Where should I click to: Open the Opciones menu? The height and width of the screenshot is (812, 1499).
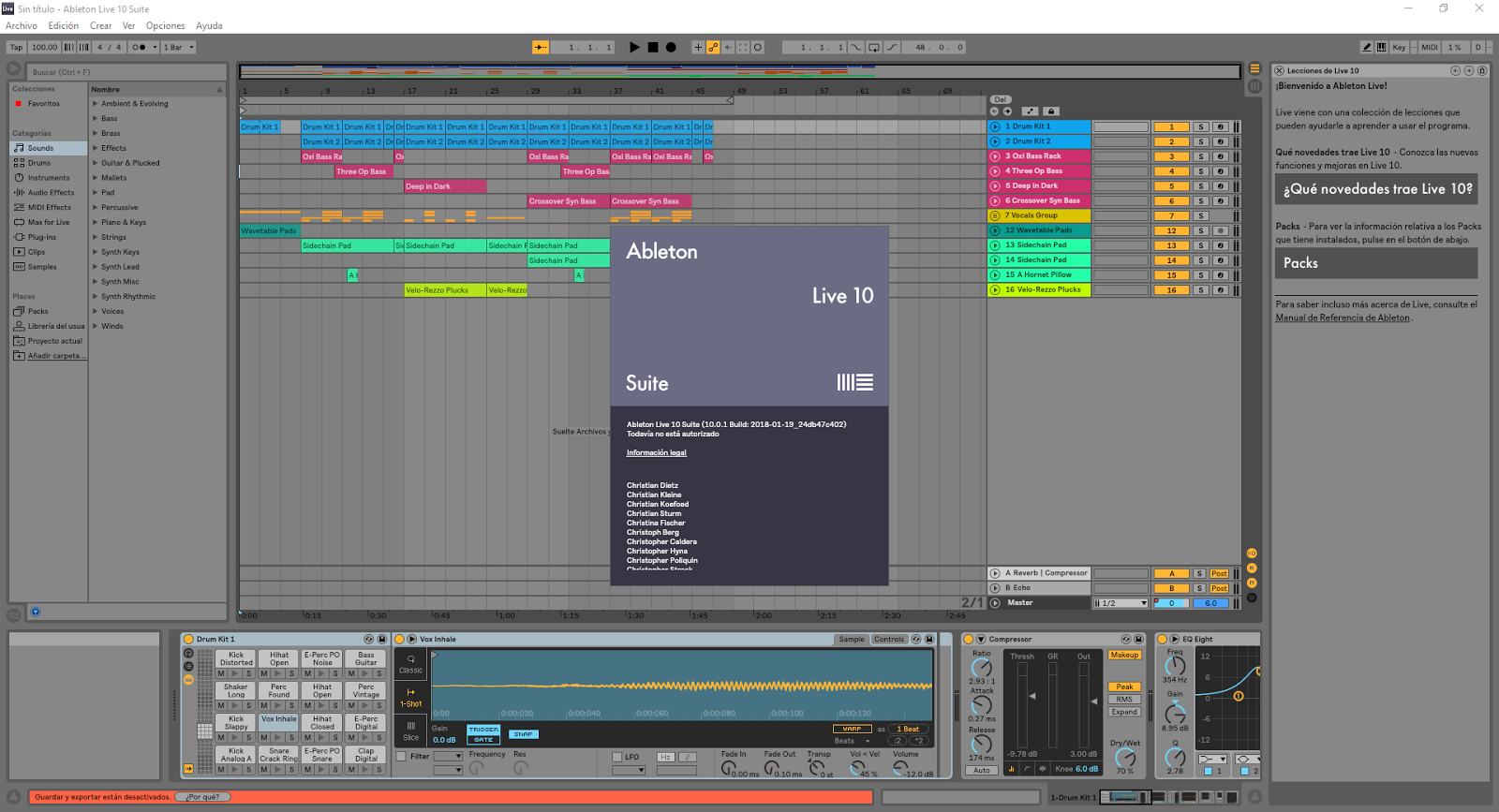(x=165, y=25)
